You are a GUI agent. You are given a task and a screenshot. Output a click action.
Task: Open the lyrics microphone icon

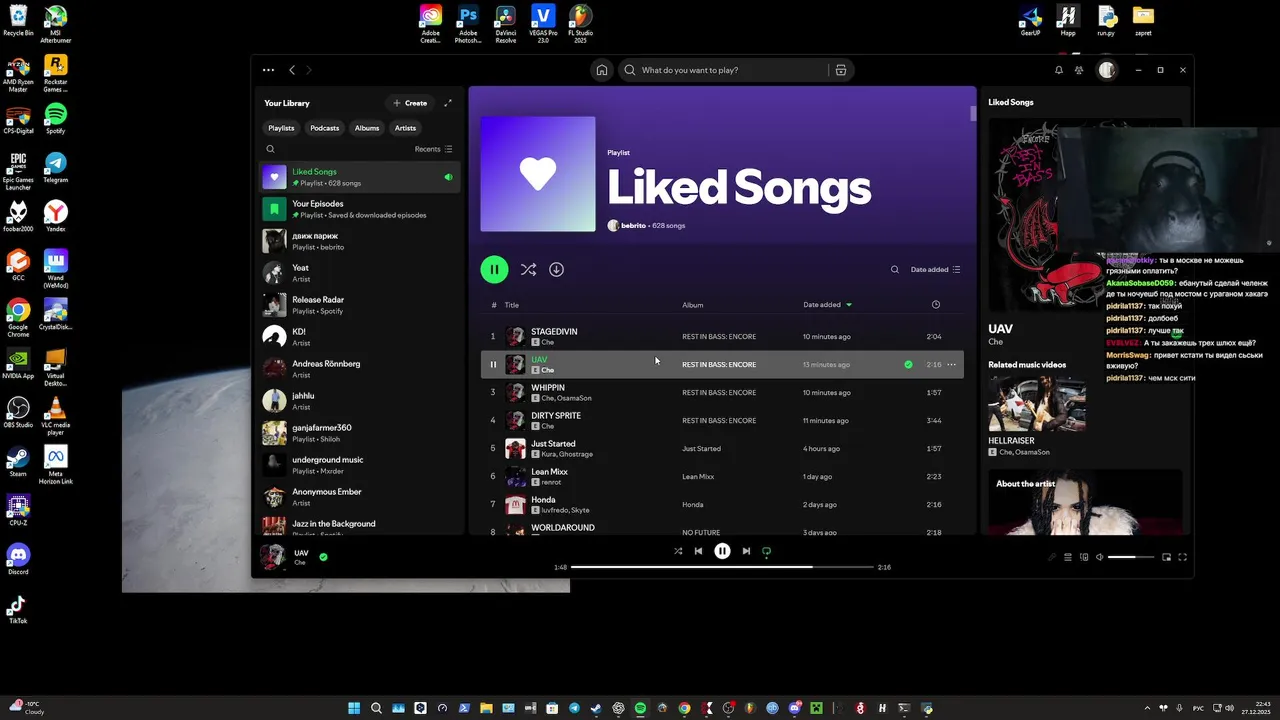click(1051, 557)
